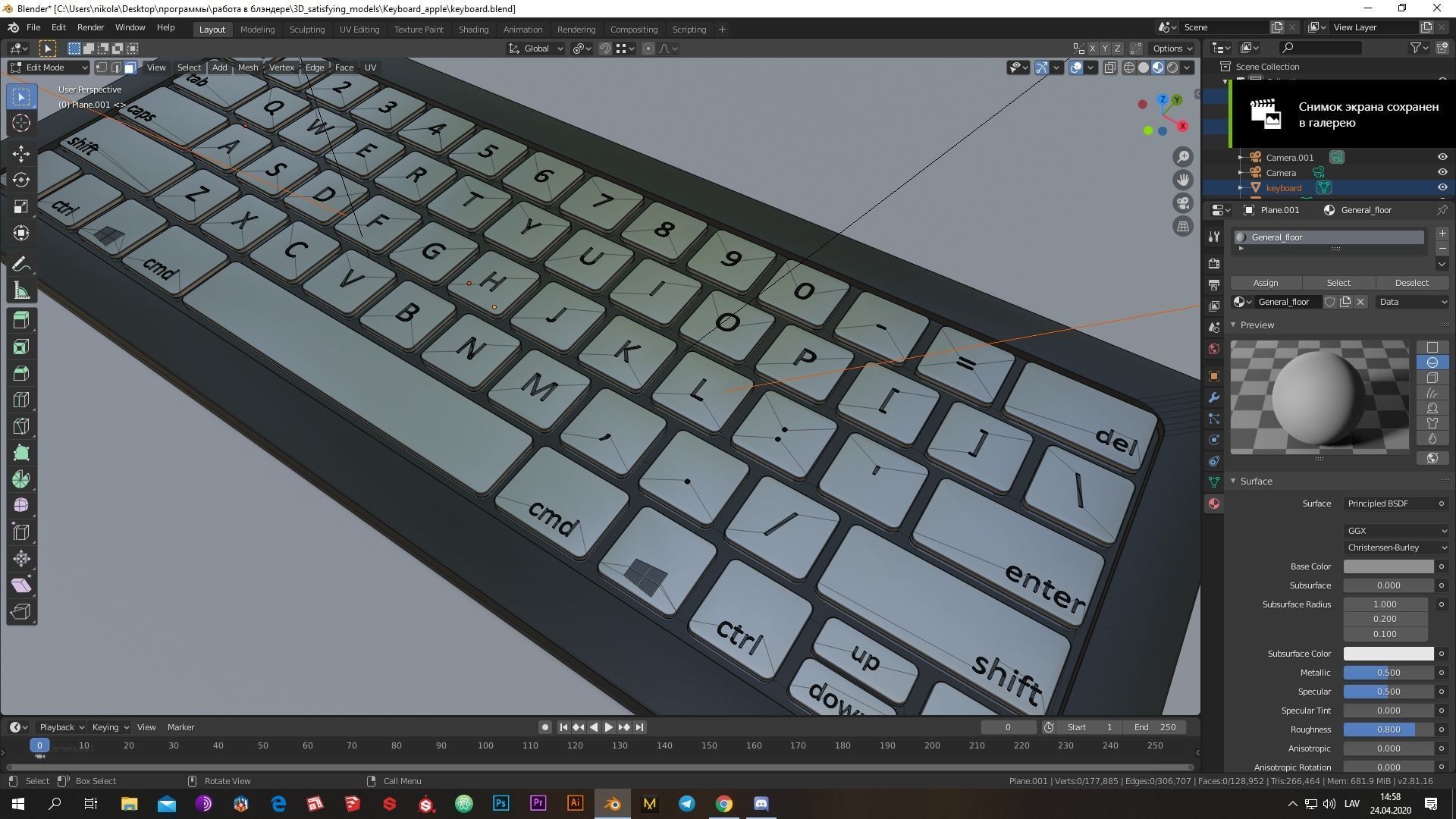Open Global transform orientation dropdown
Screen dimensions: 1456x819
tap(535, 49)
